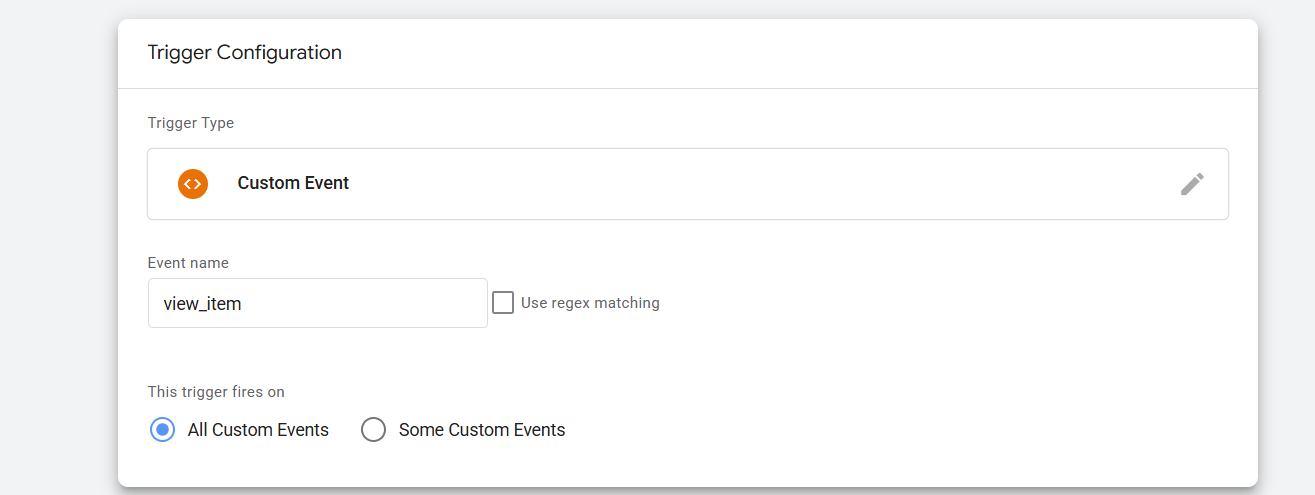
Task: Click the "All Custom Events" label text
Action: 258,430
